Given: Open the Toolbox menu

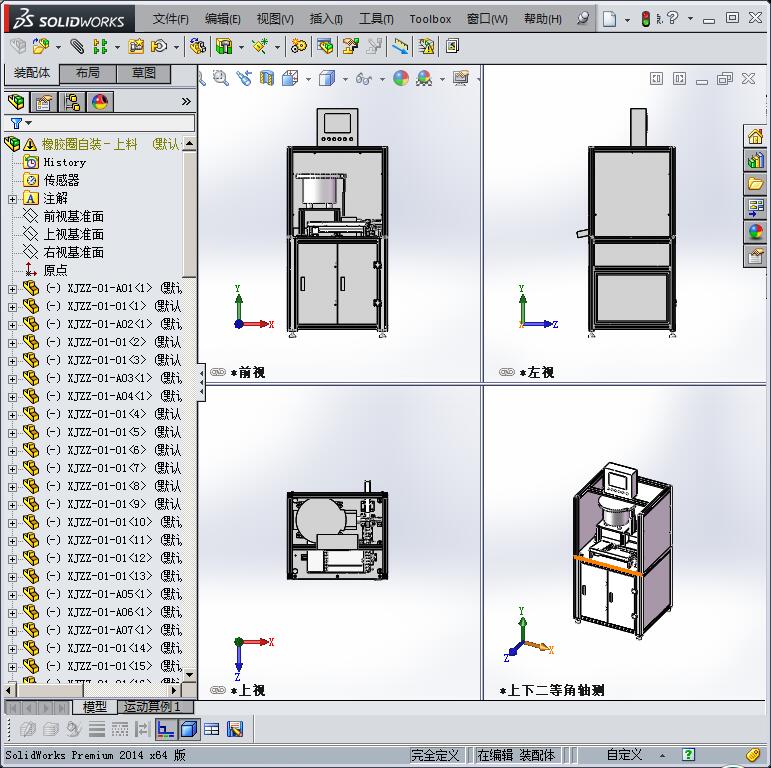Looking at the screenshot, I should point(430,19).
